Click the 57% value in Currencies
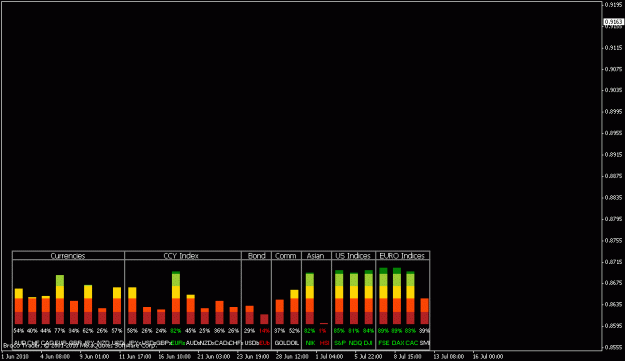Image resolution: width=625 pixels, height=361 pixels. pyautogui.click(x=117, y=331)
